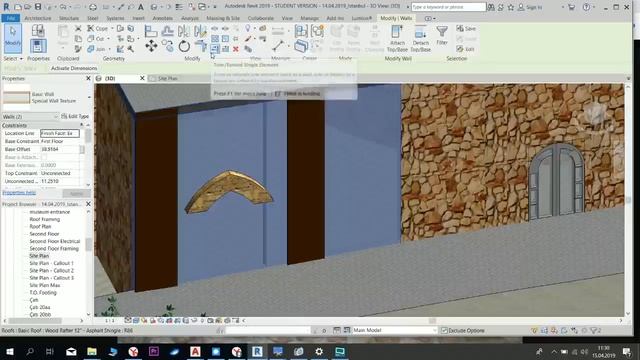
Task: Switch to the Collaborate ribbon tab
Action: coord(260,18)
